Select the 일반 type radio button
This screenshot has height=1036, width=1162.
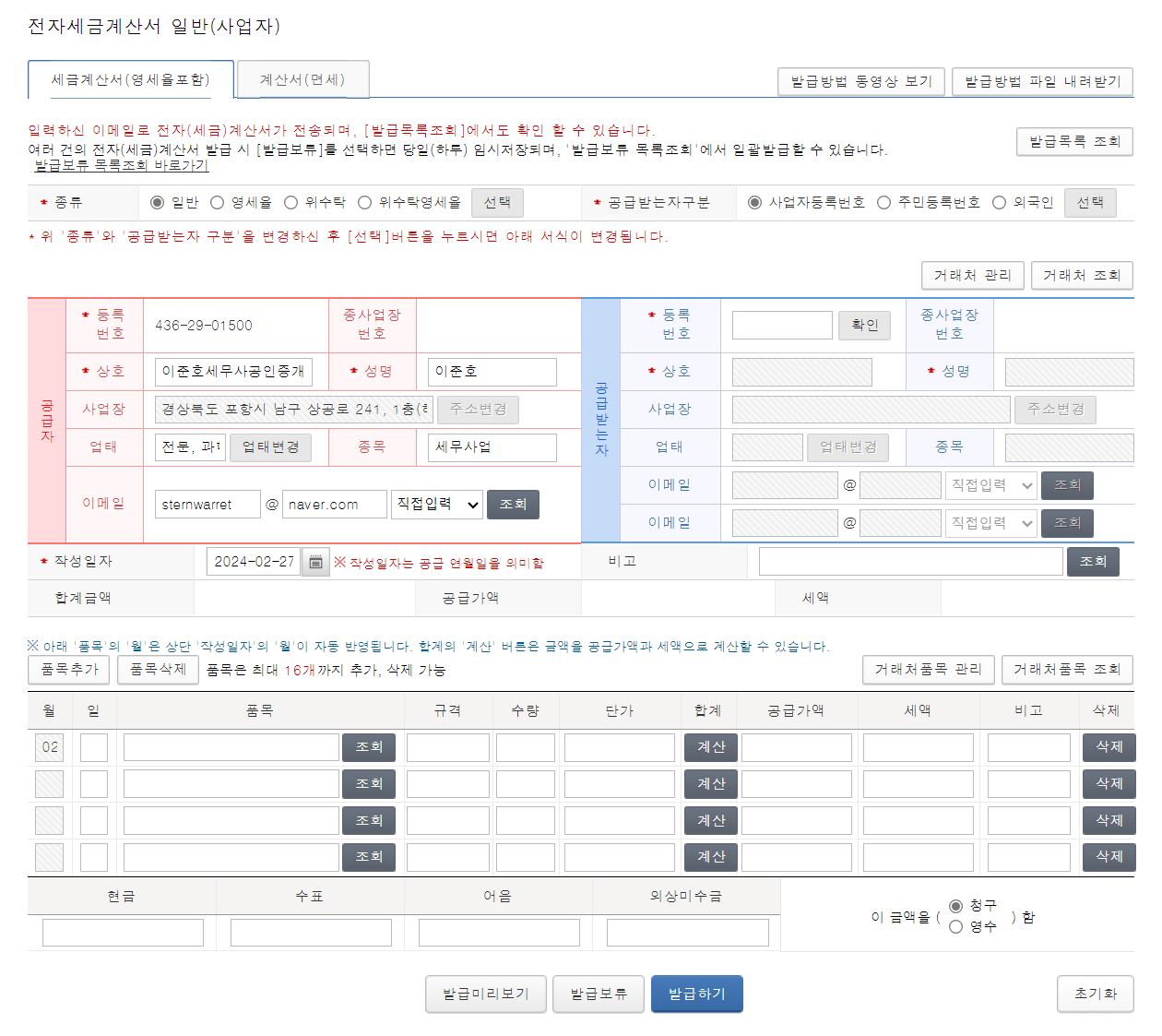coord(157,202)
